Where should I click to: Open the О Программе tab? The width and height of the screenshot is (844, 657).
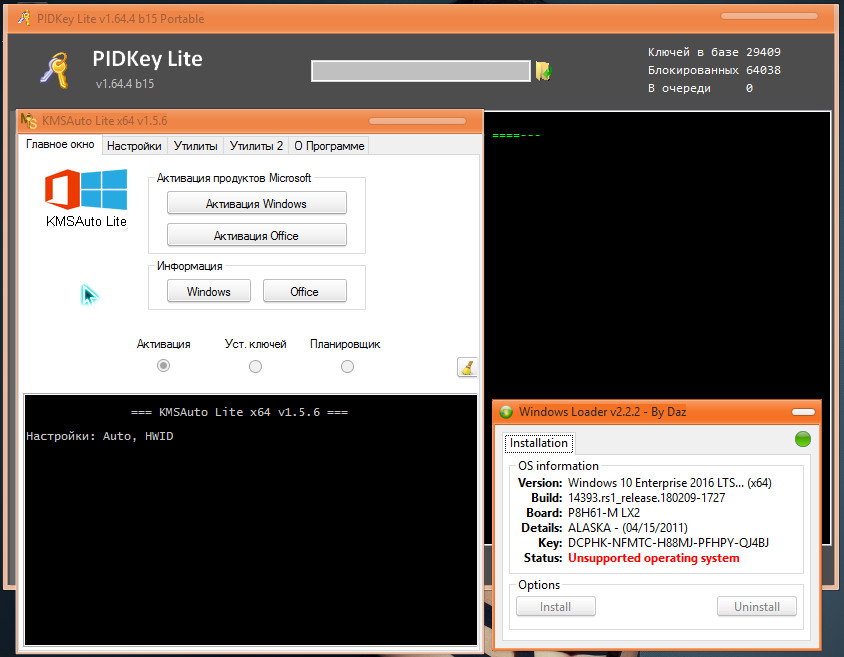[329, 146]
